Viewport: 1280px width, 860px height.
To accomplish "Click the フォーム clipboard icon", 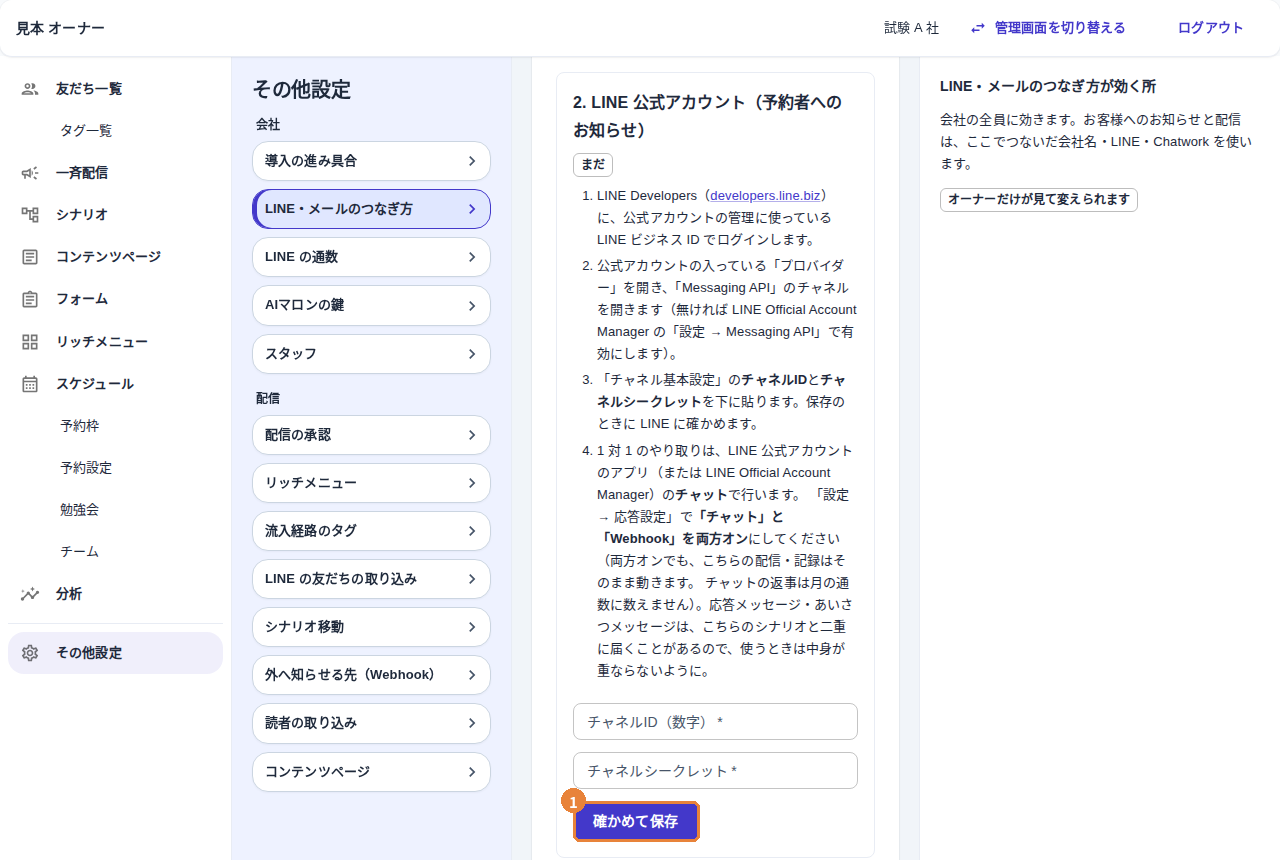I will [30, 299].
